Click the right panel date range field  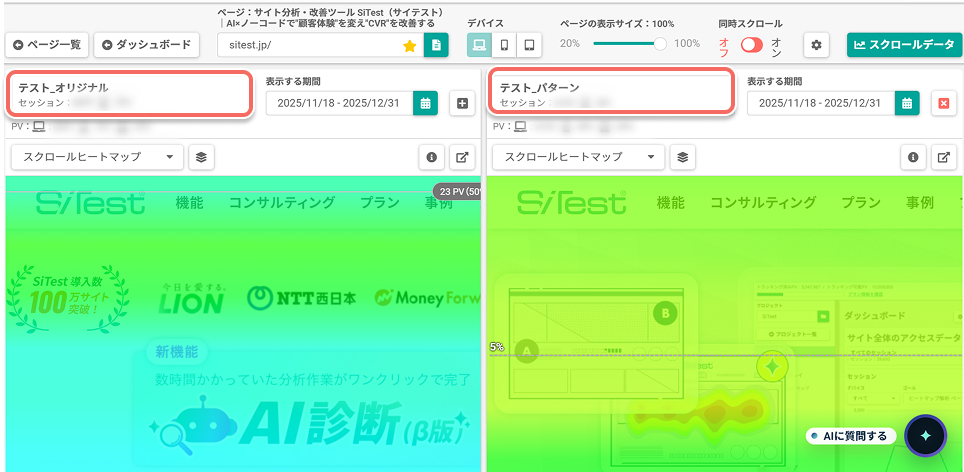pyautogui.click(x=821, y=103)
